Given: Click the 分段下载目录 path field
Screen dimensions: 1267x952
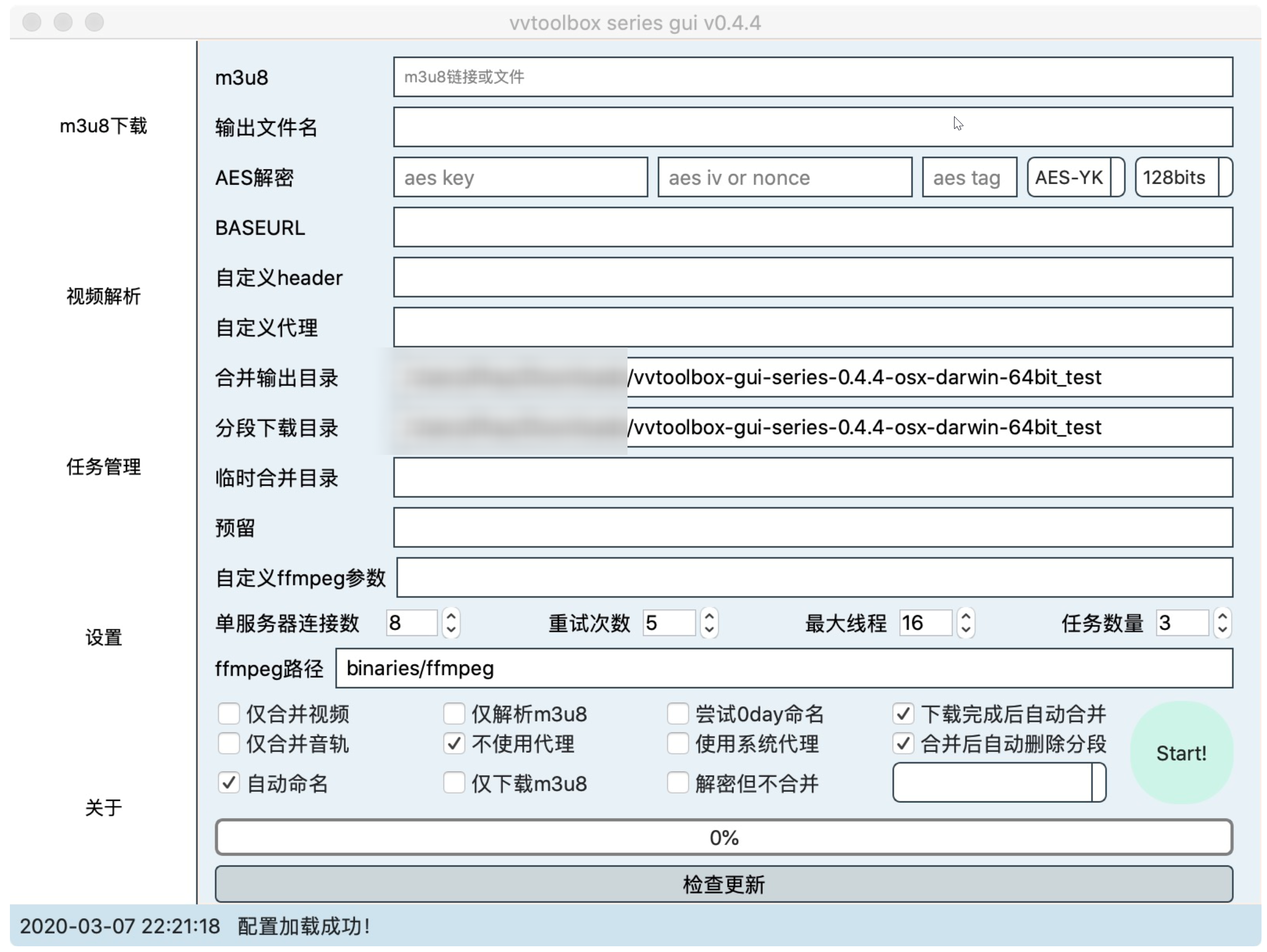Looking at the screenshot, I should click(x=813, y=427).
